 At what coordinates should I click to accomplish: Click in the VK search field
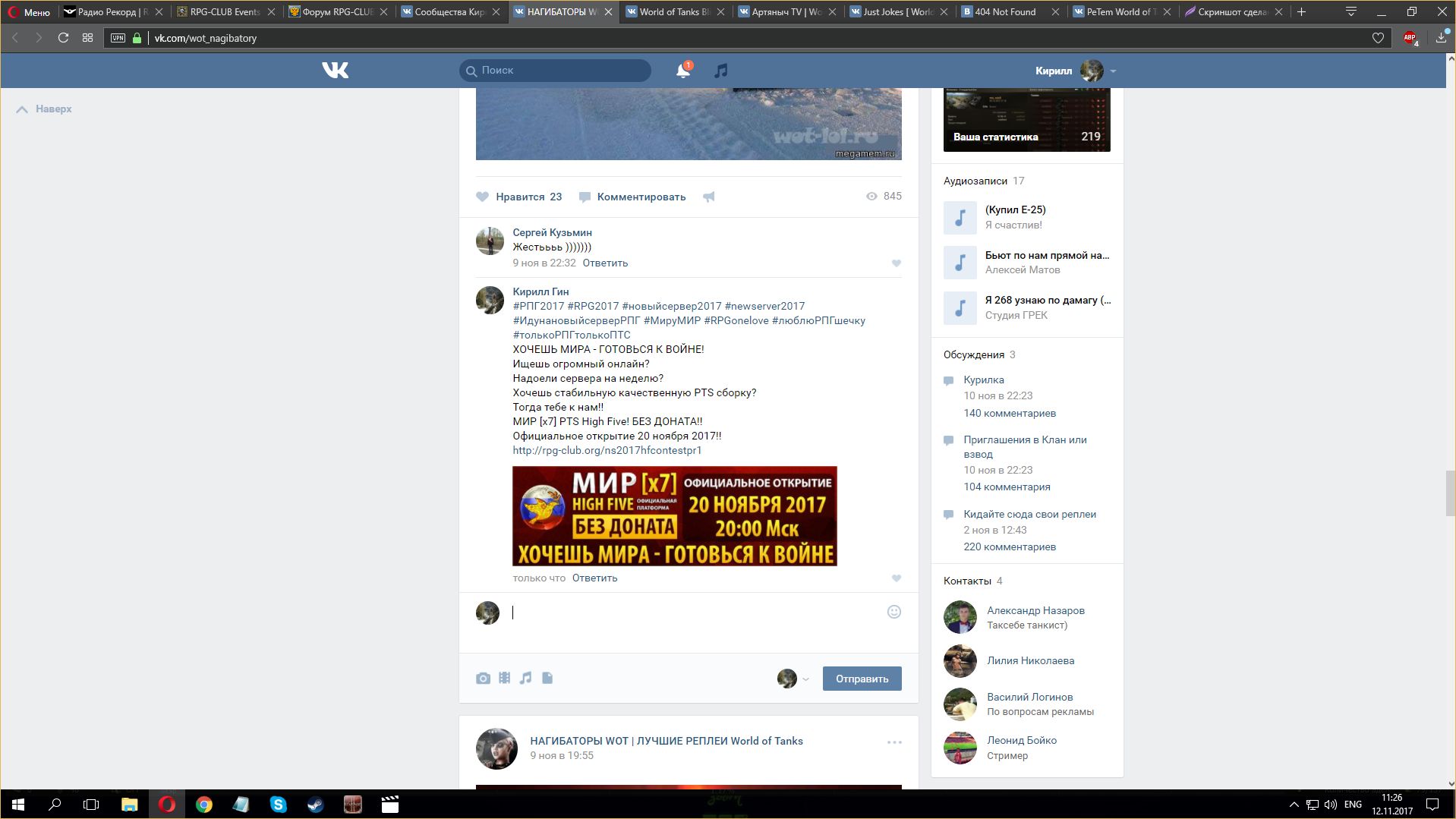555,71
